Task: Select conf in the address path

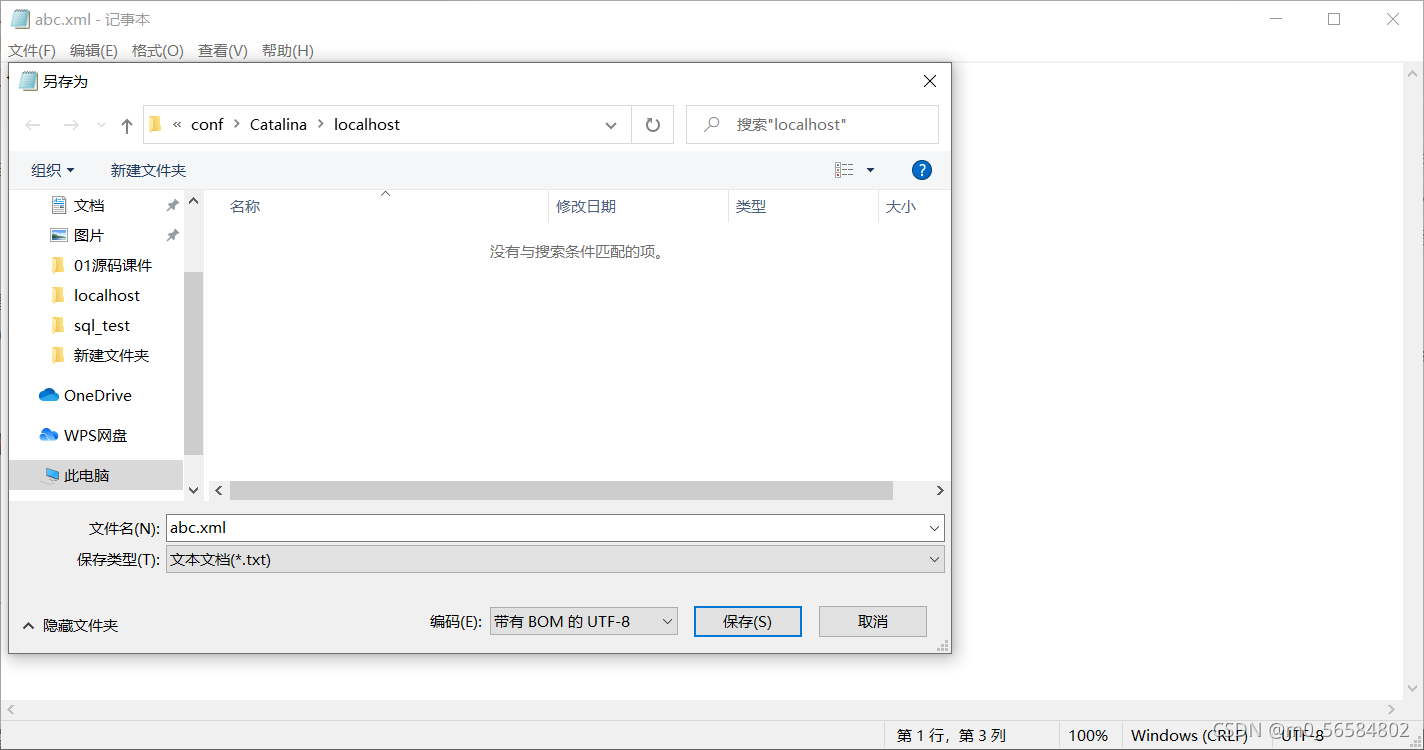Action: click(207, 125)
